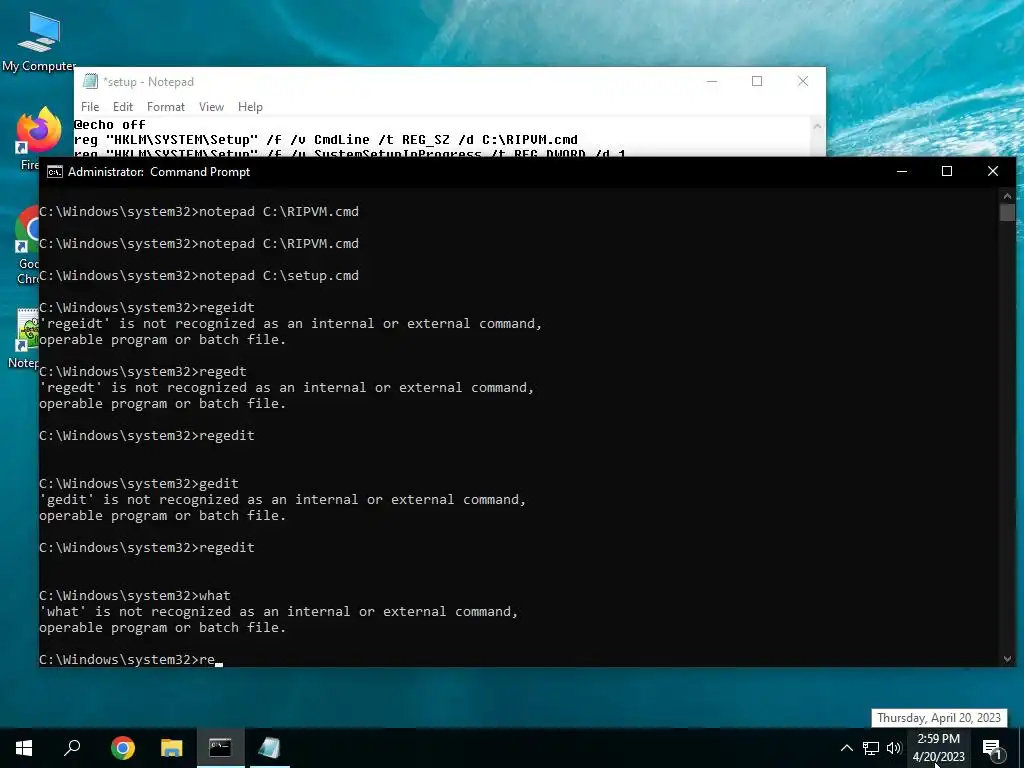Open the Help menu in Notepad
Viewport: 1024px width, 768px height.
pyautogui.click(x=250, y=106)
